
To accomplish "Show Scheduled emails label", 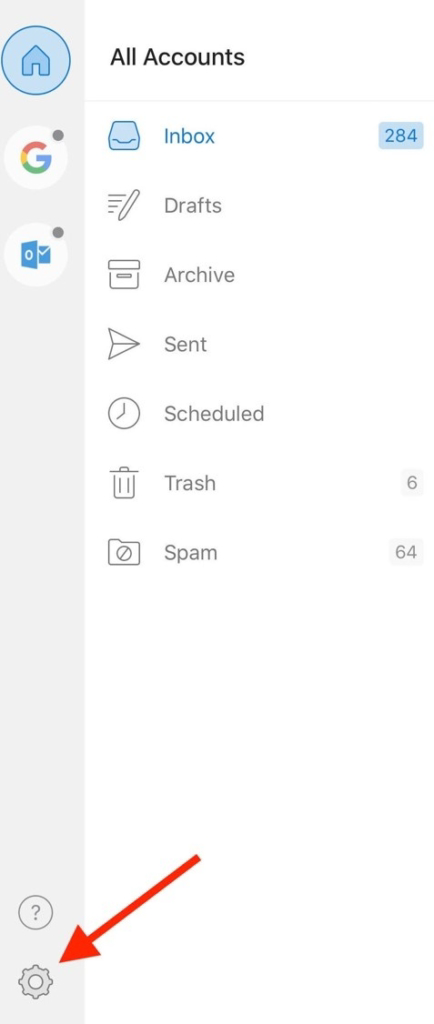I will (214, 413).
